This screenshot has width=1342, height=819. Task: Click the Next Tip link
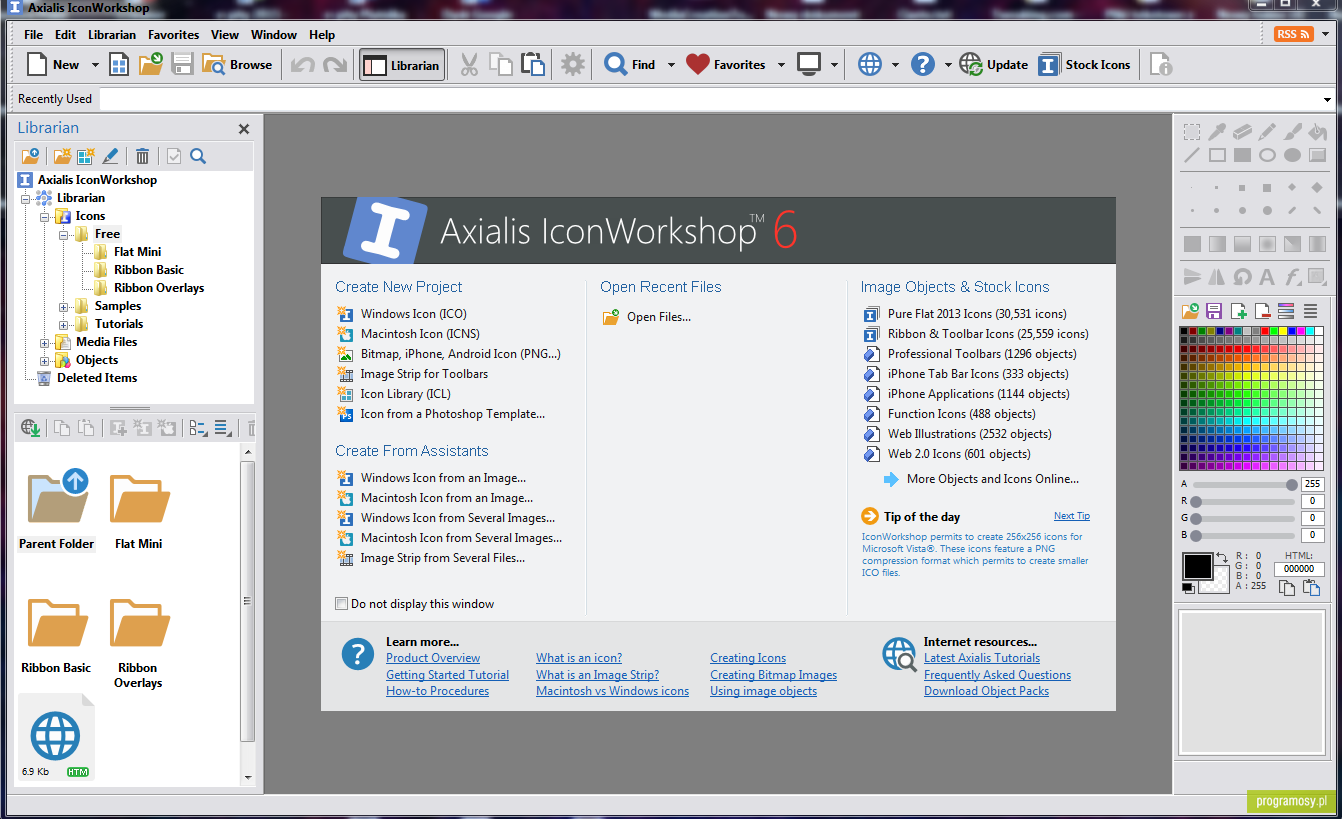coord(1072,516)
